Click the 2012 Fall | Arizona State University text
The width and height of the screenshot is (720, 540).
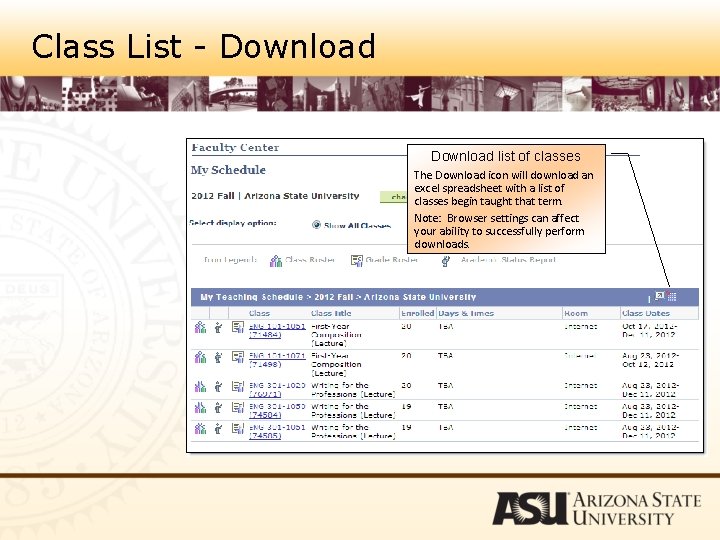(275, 196)
